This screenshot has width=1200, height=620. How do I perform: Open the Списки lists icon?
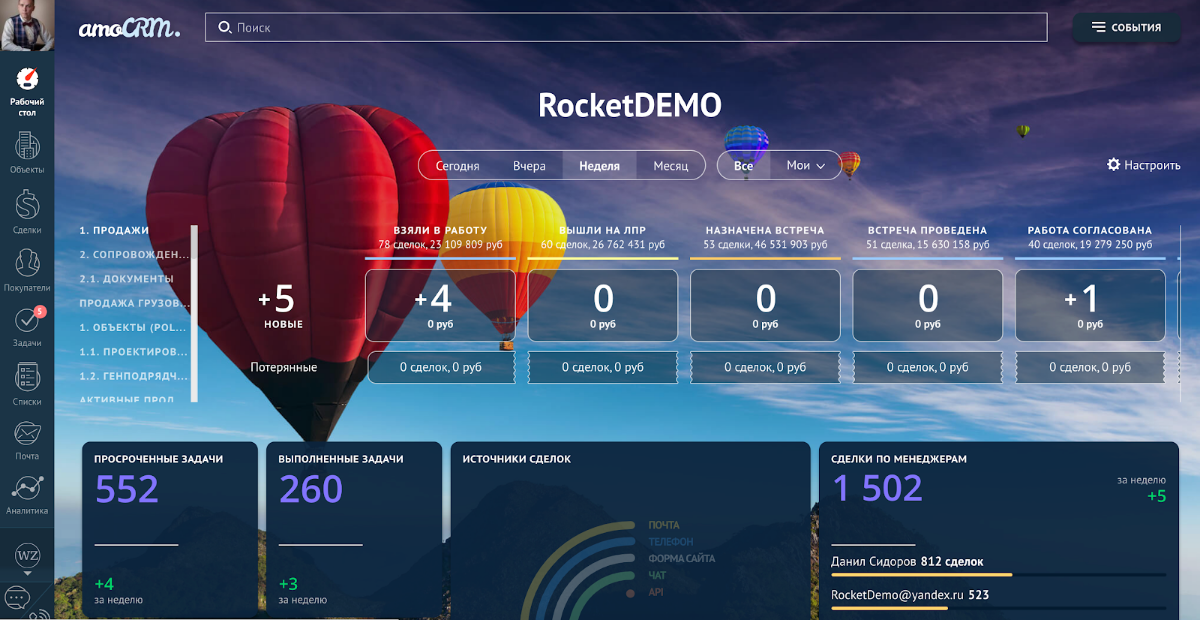pyautogui.click(x=27, y=380)
